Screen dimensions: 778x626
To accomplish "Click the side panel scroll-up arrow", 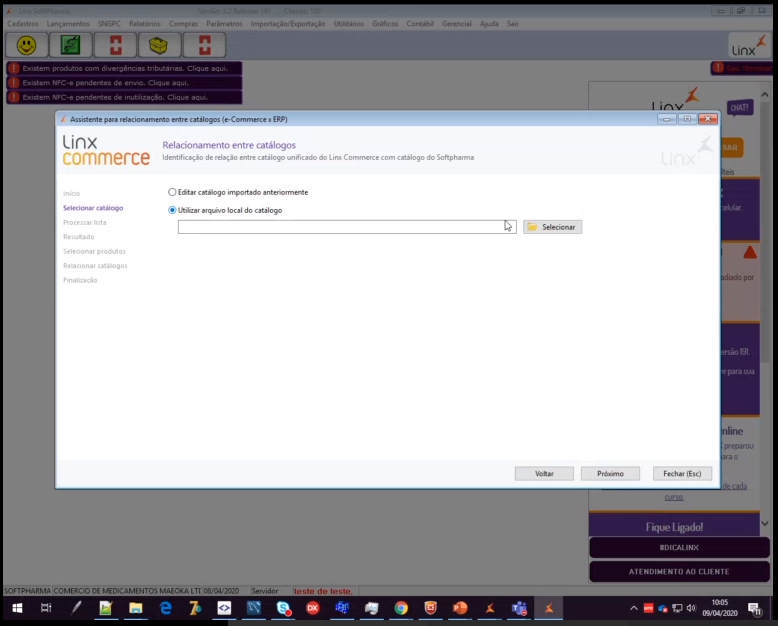I will pos(765,94).
